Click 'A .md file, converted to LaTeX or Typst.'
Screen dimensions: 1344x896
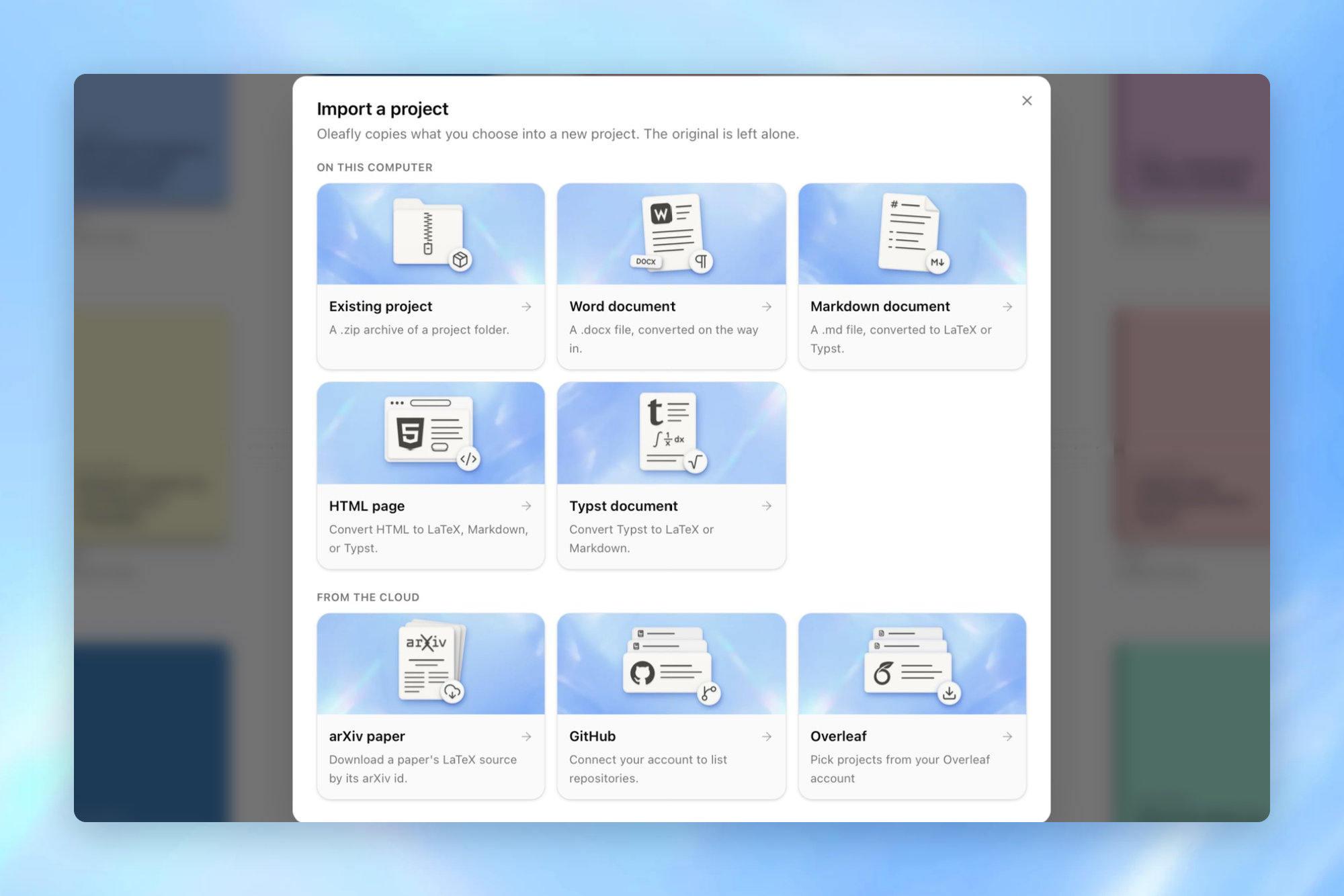(900, 339)
